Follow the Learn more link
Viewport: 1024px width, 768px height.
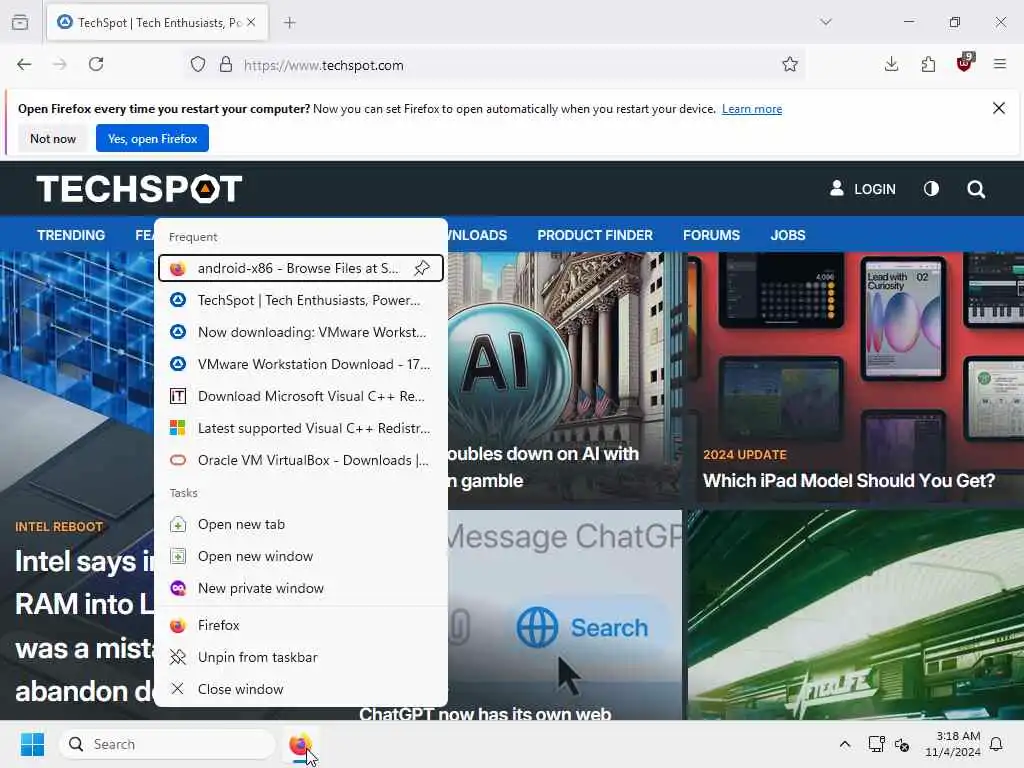(752, 108)
